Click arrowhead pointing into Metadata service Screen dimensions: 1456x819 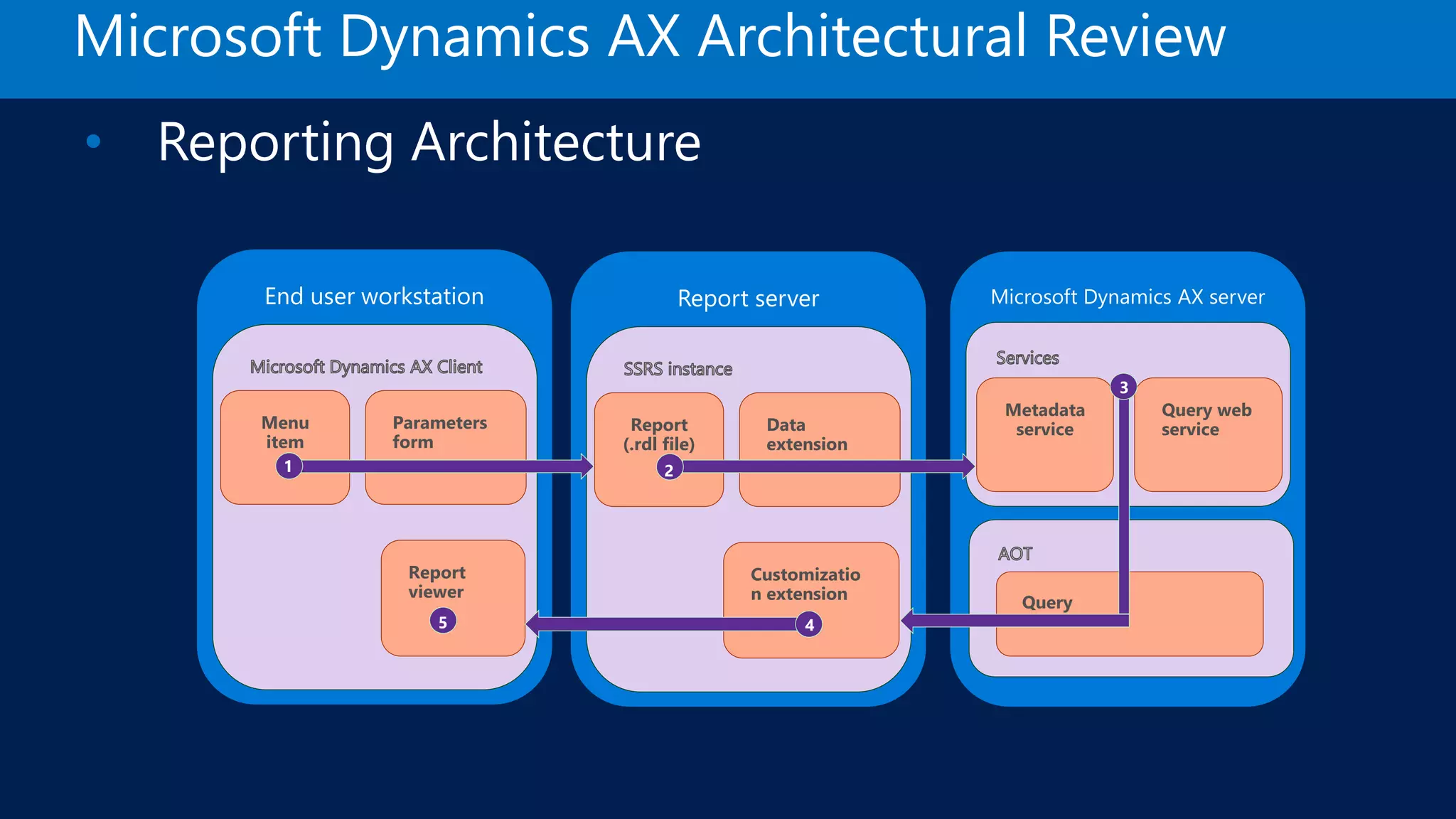pos(967,466)
